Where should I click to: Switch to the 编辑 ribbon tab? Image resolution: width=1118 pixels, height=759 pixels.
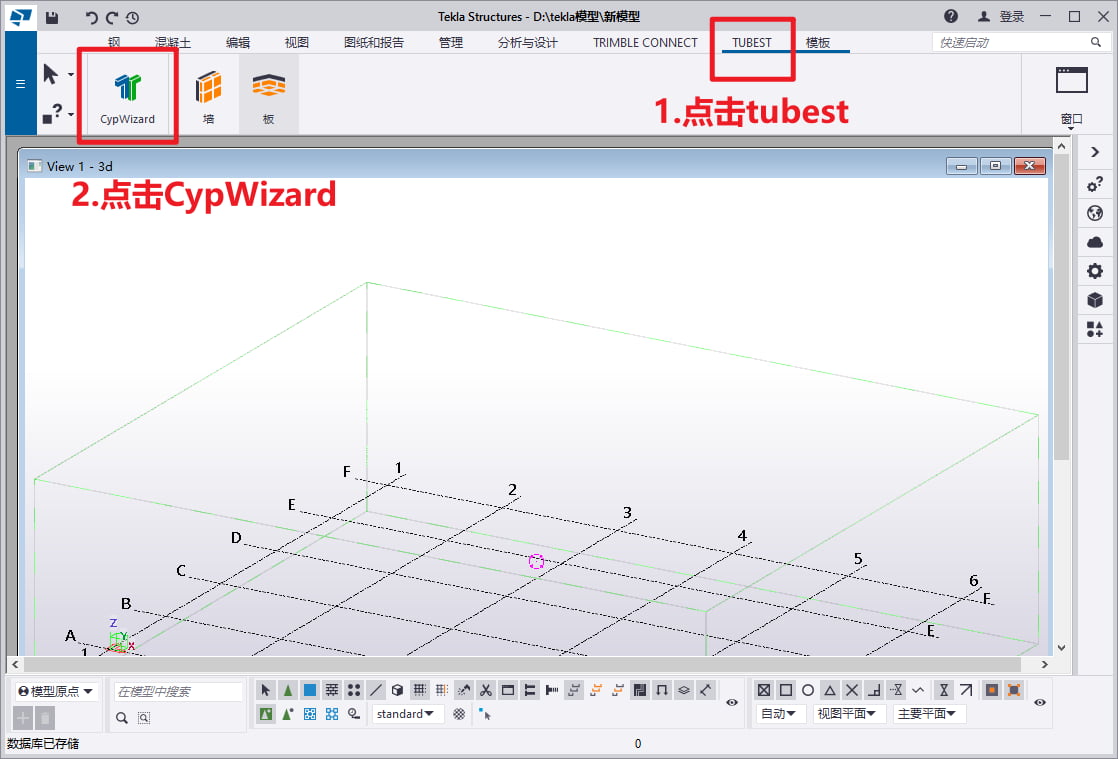pyautogui.click(x=238, y=43)
